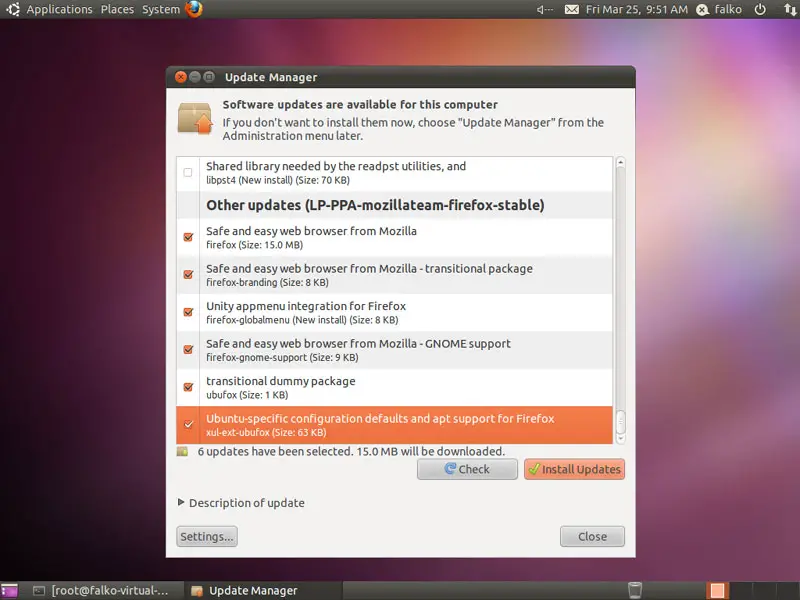This screenshot has width=800, height=600.
Task: Uncheck the firefox-gnome-support update checkbox
Action: (188, 349)
